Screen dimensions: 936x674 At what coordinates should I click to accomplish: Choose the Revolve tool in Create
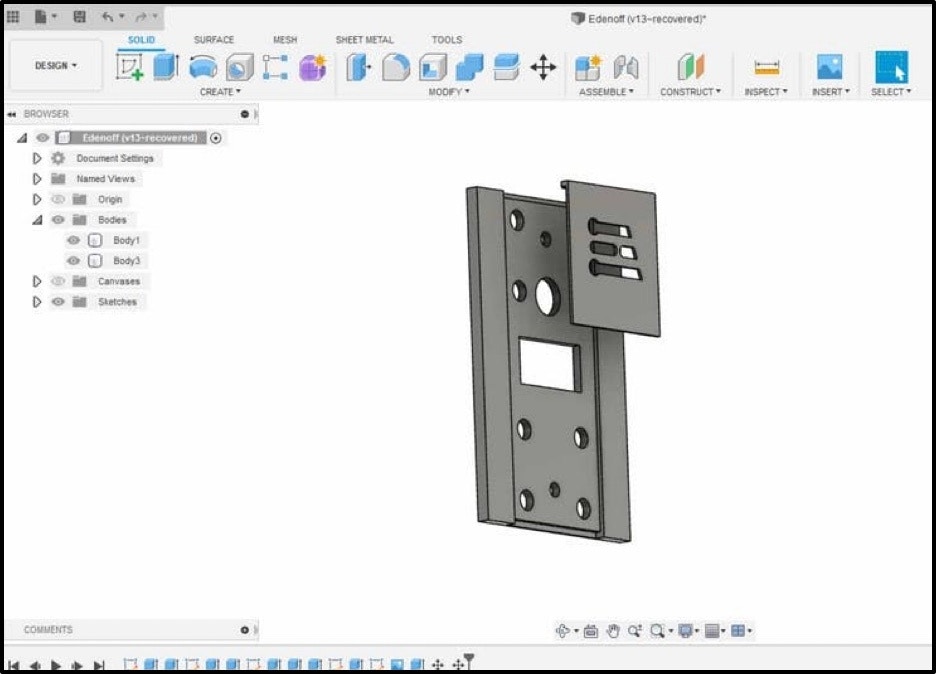pyautogui.click(x=203, y=67)
